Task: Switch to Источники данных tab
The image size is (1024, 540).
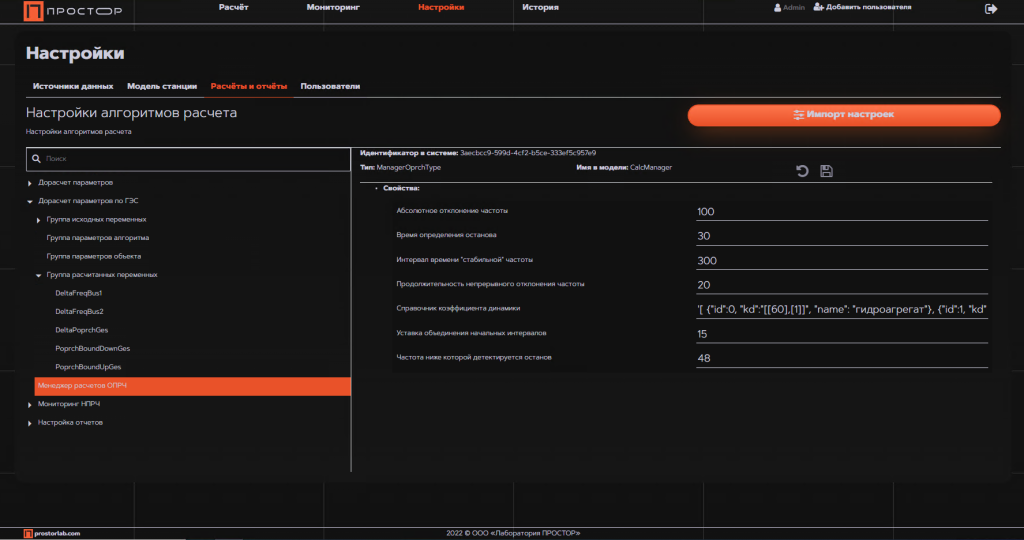Action: (73, 86)
